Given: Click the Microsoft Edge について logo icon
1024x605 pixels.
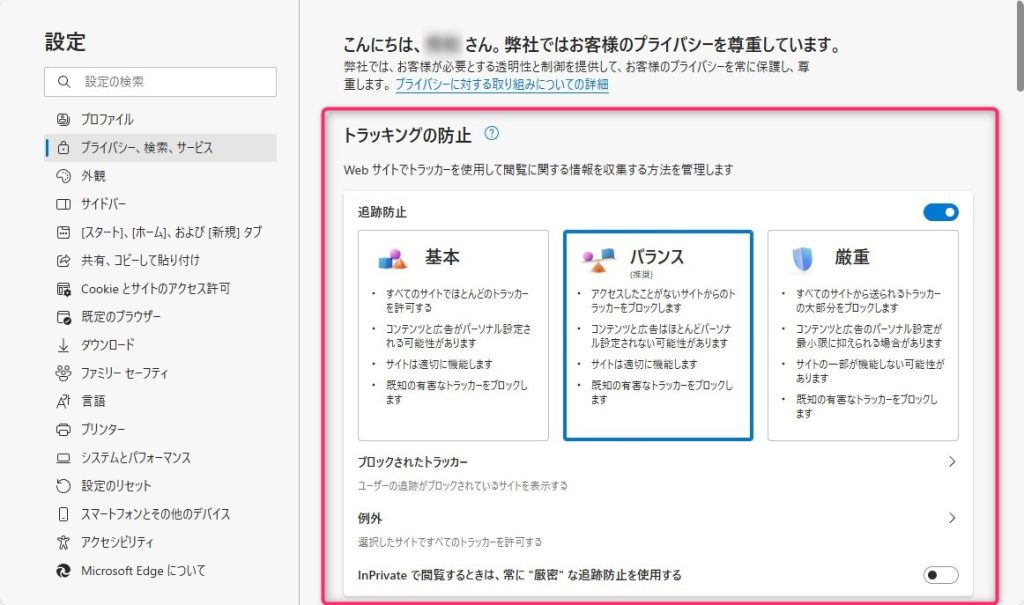Looking at the screenshot, I should tap(63, 571).
